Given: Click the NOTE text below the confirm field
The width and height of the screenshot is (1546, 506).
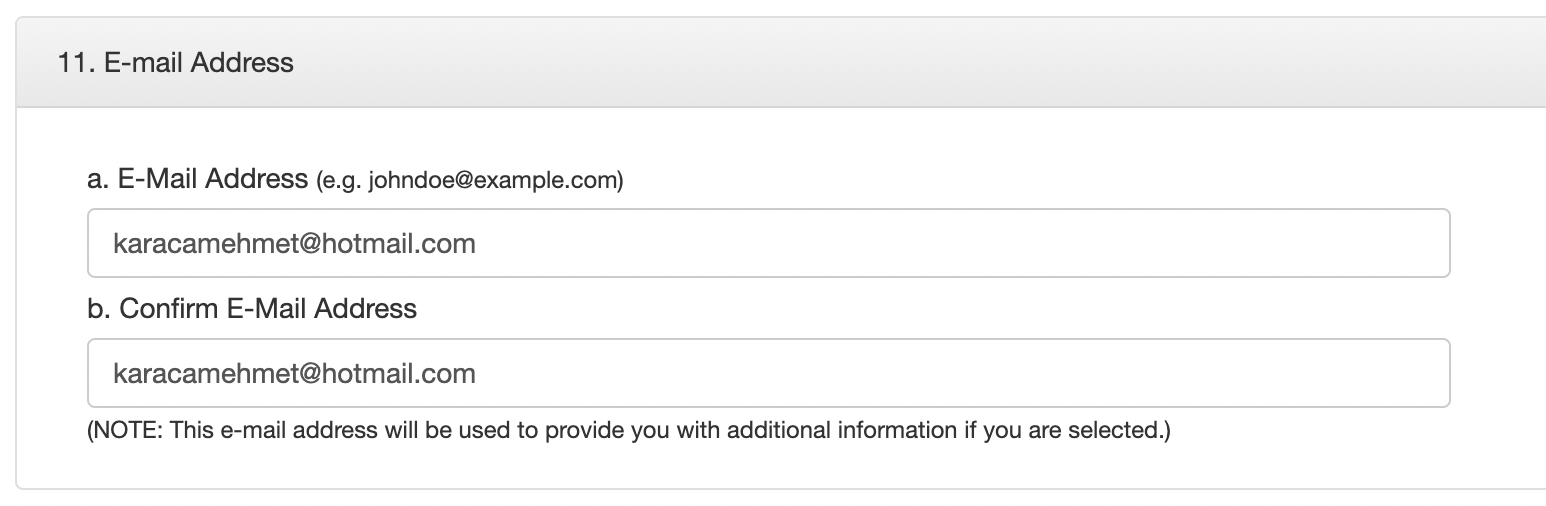Looking at the screenshot, I should (629, 431).
